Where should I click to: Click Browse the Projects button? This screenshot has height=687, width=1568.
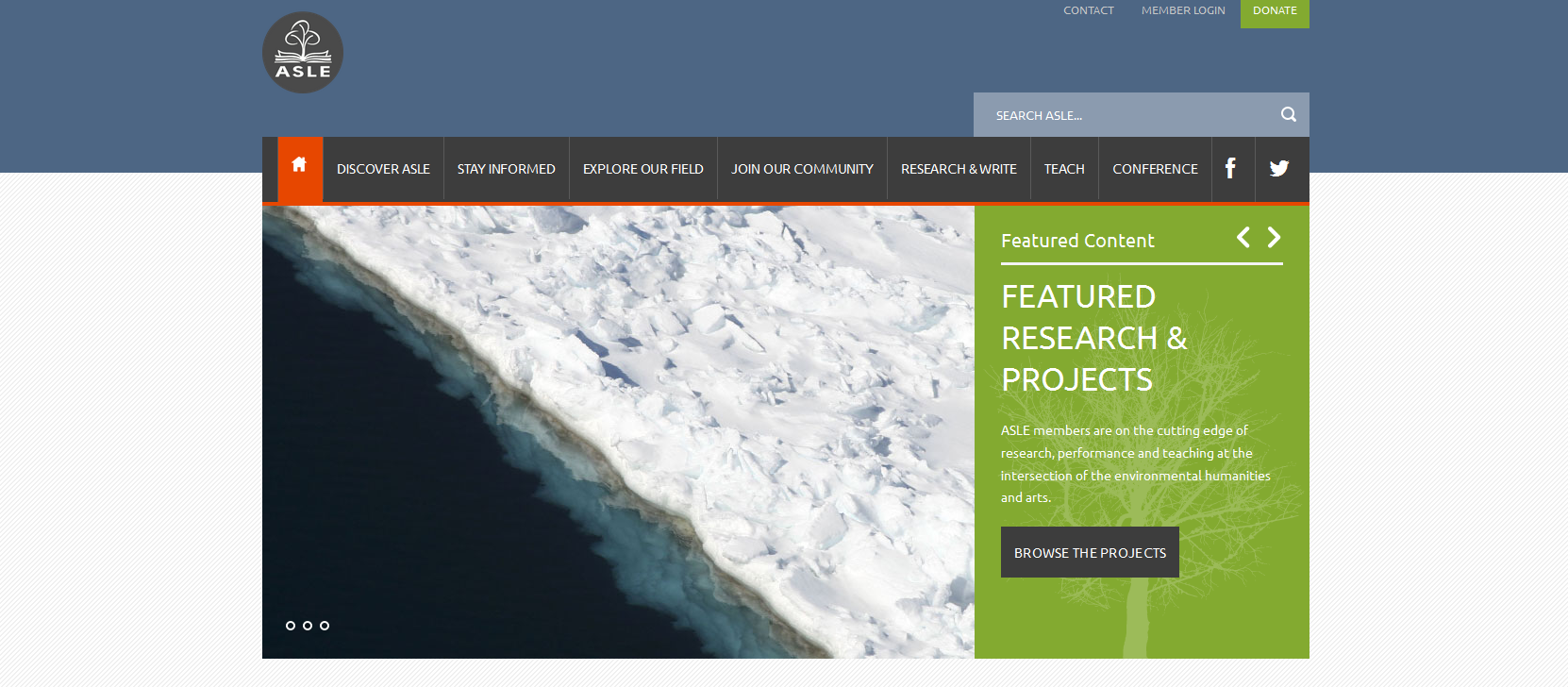pyautogui.click(x=1090, y=552)
